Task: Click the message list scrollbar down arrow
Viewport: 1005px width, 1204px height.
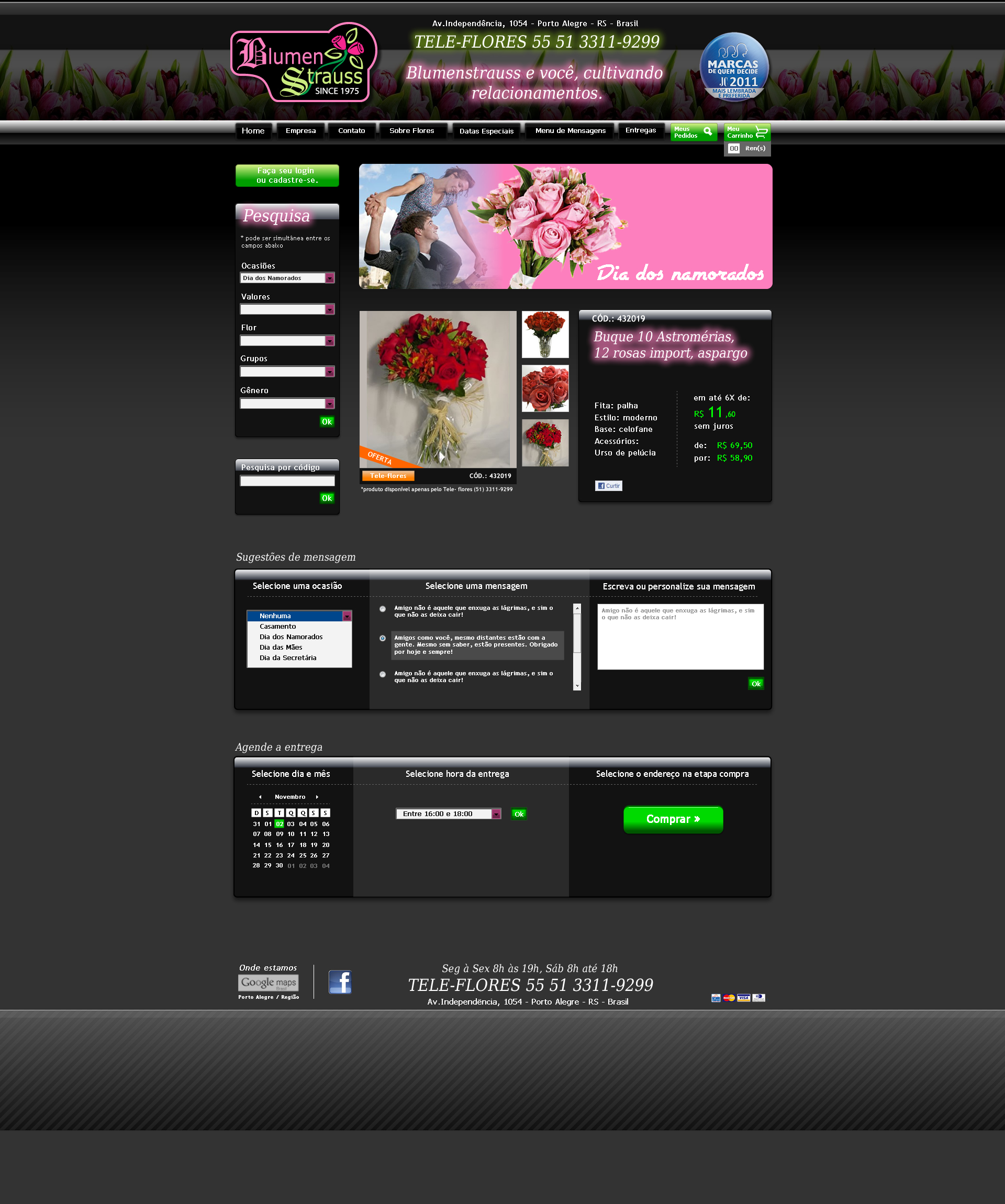Action: (x=577, y=686)
